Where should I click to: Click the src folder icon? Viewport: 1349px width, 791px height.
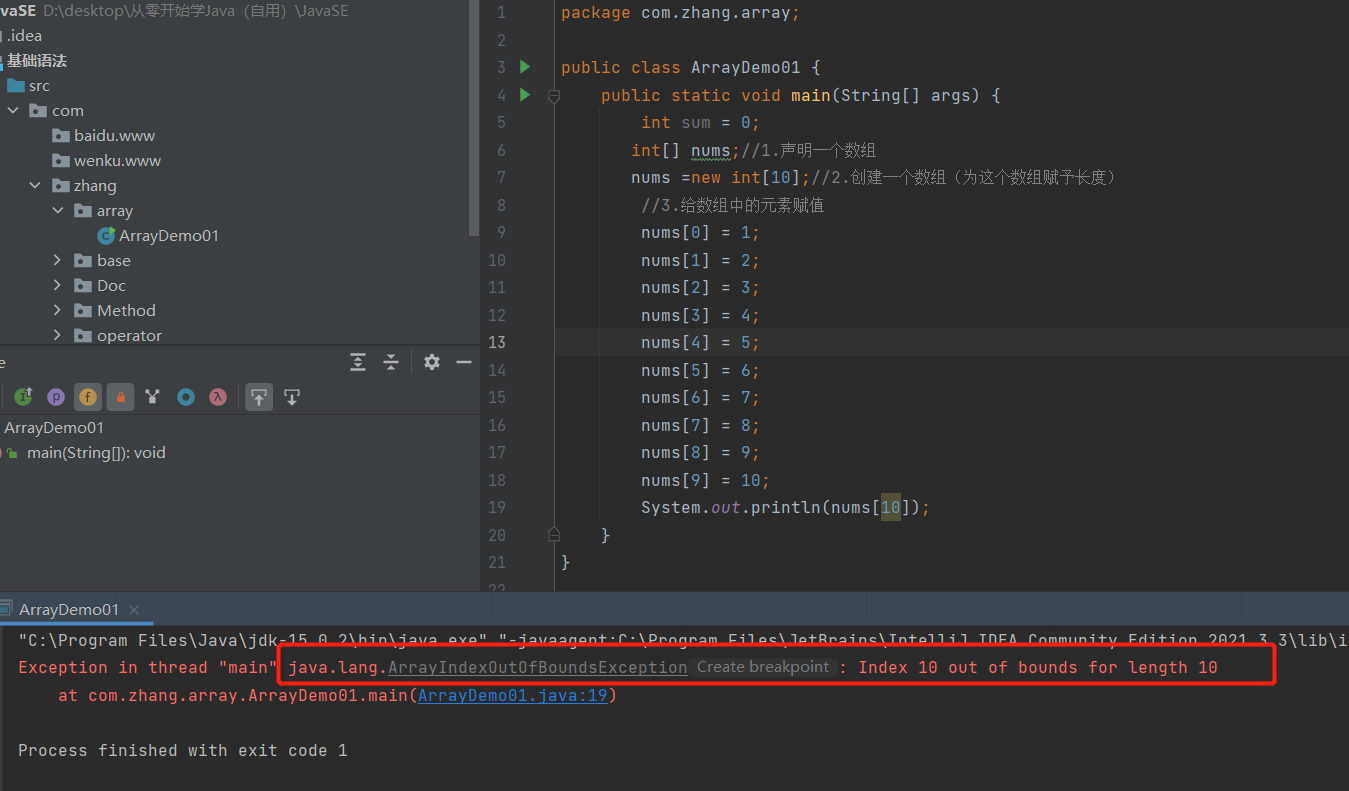[x=15, y=86]
